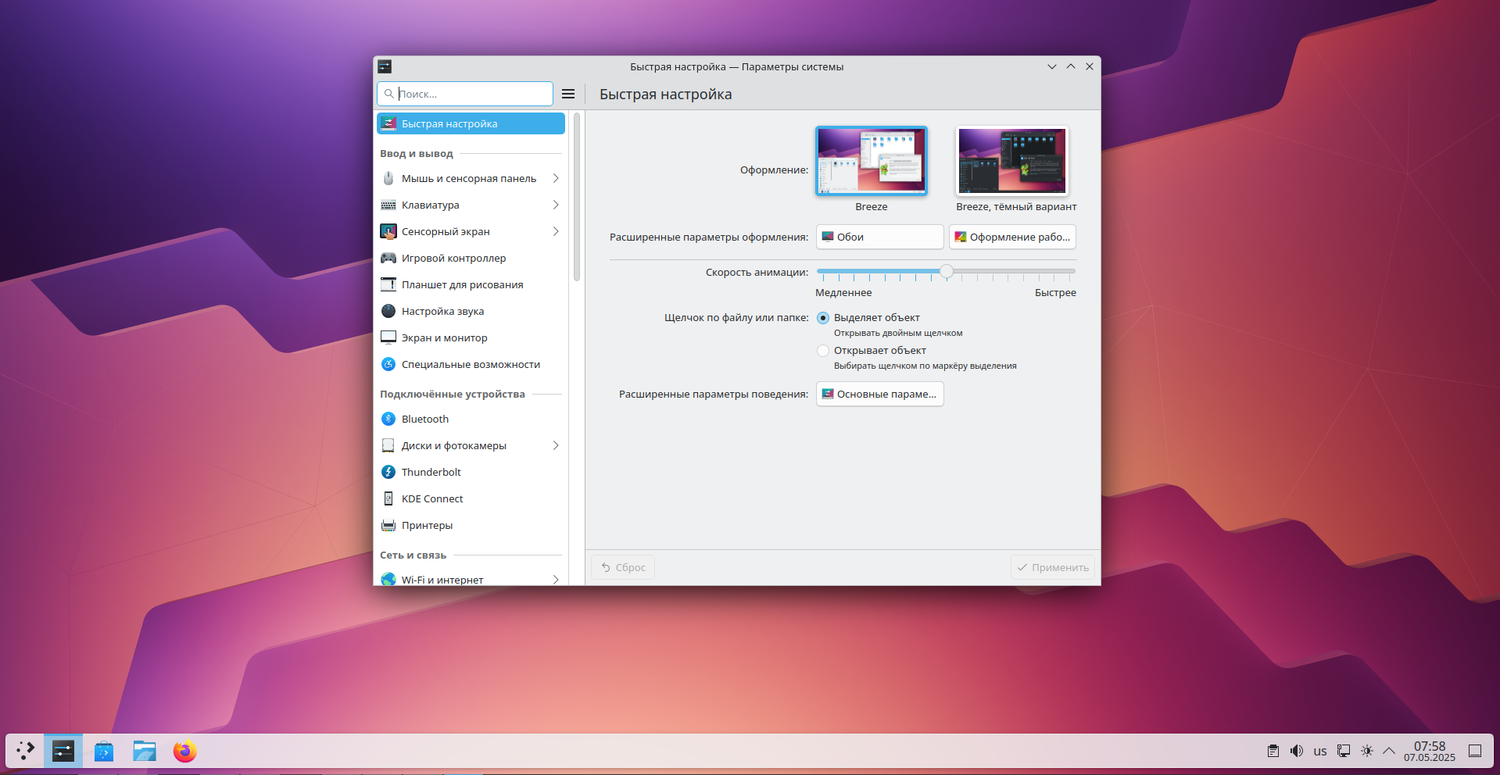Open "Специальные возможности" accessibility settings
Screen dimensions: 1500x775
click(x=471, y=365)
